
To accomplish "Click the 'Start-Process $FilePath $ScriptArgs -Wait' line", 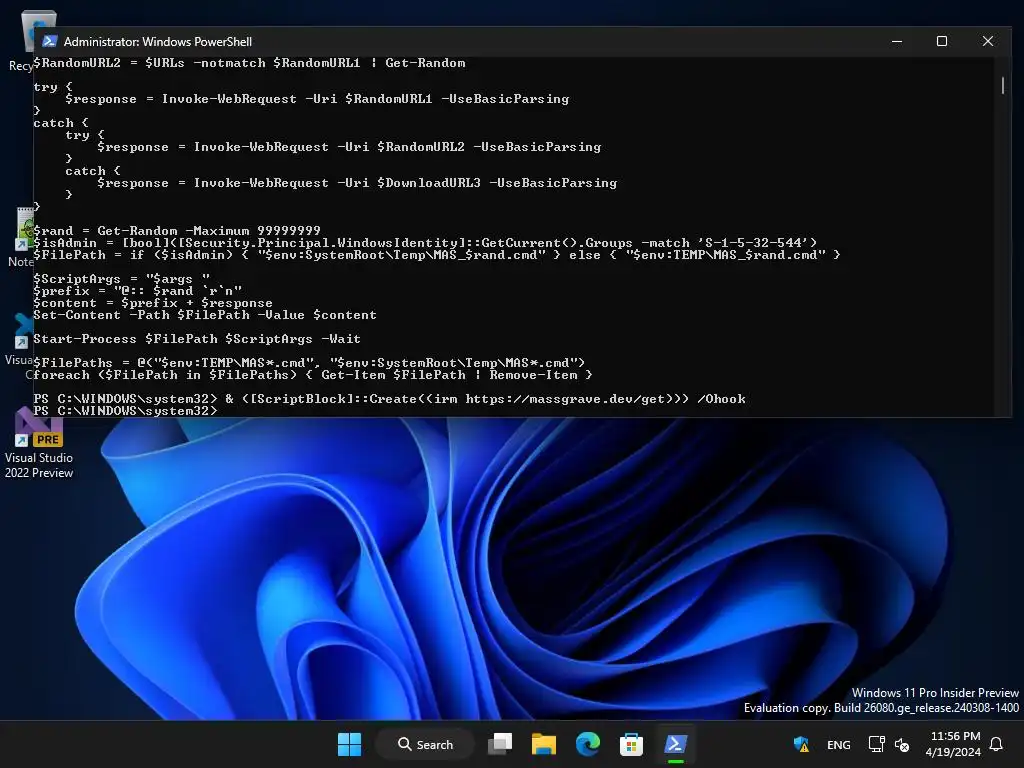I will [x=197, y=339].
